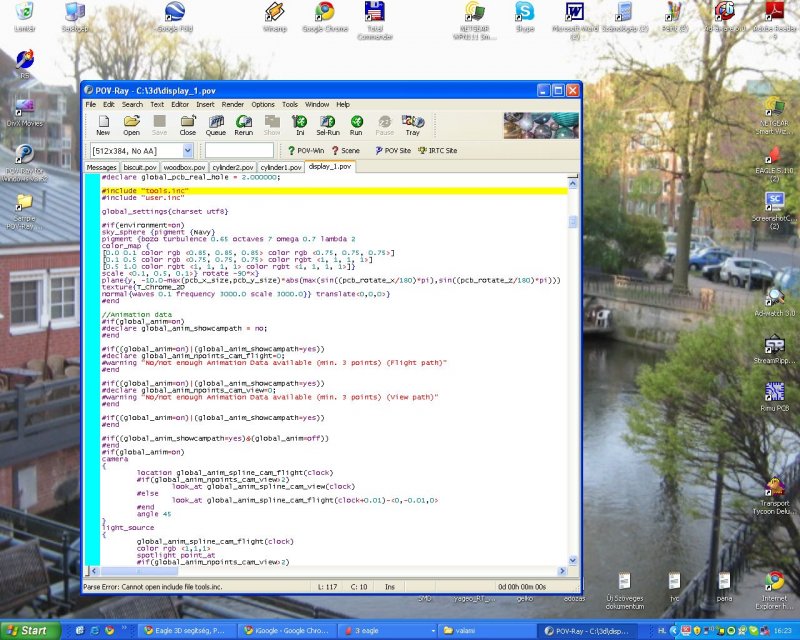Open the Tools menu

pos(290,104)
